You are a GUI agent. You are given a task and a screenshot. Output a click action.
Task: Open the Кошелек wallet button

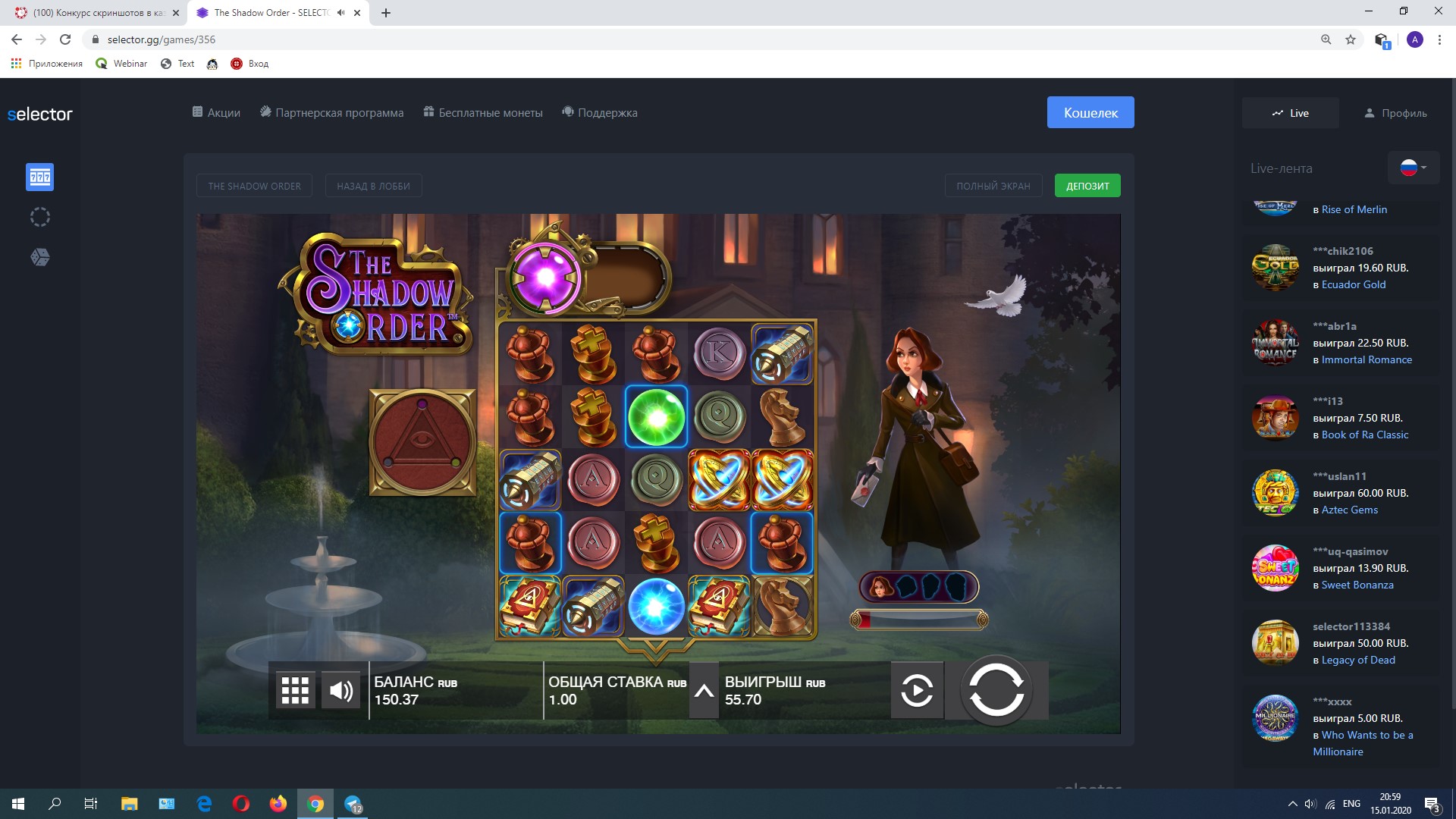(x=1090, y=112)
